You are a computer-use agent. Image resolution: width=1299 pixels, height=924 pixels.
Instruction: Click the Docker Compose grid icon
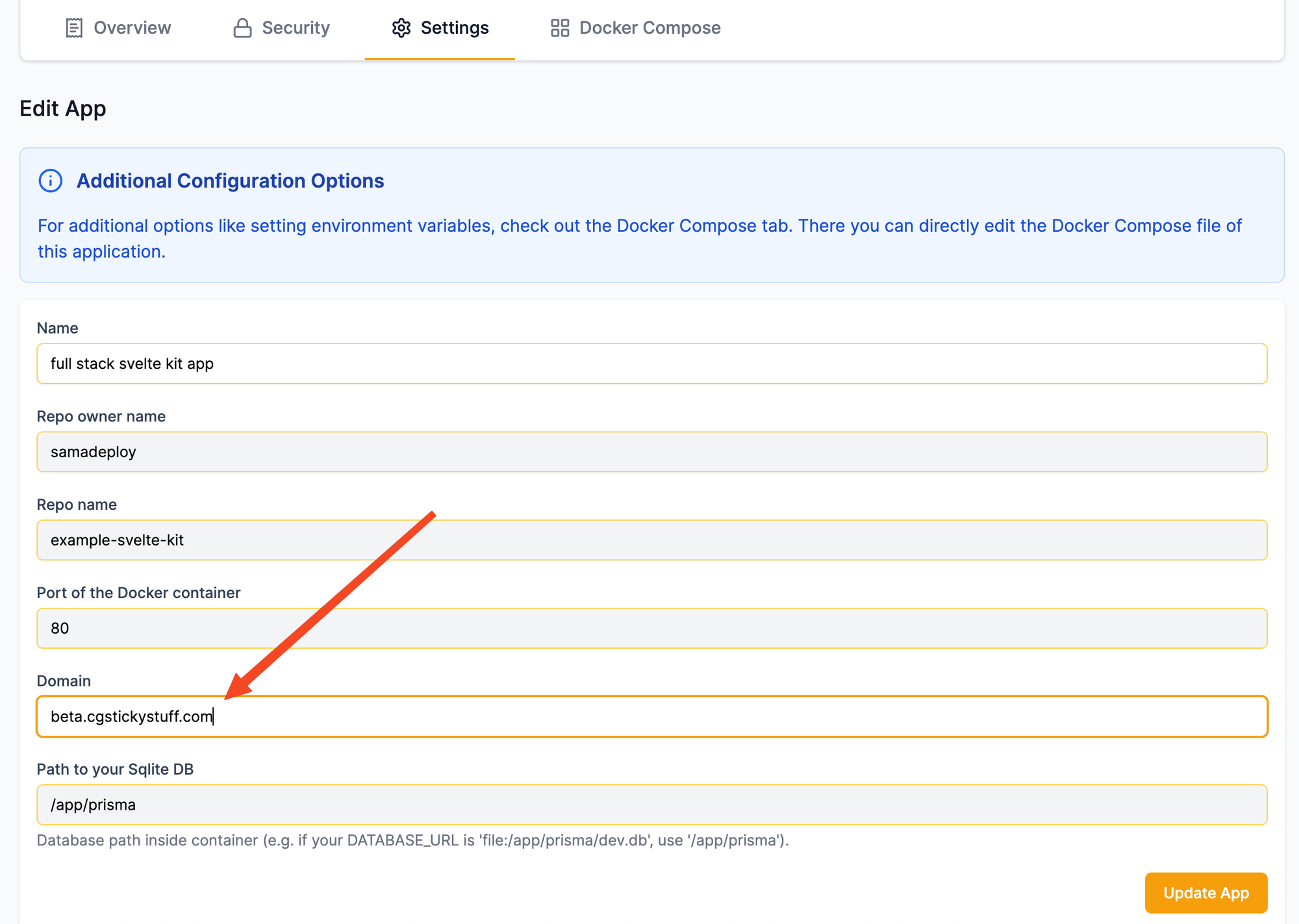tap(560, 28)
